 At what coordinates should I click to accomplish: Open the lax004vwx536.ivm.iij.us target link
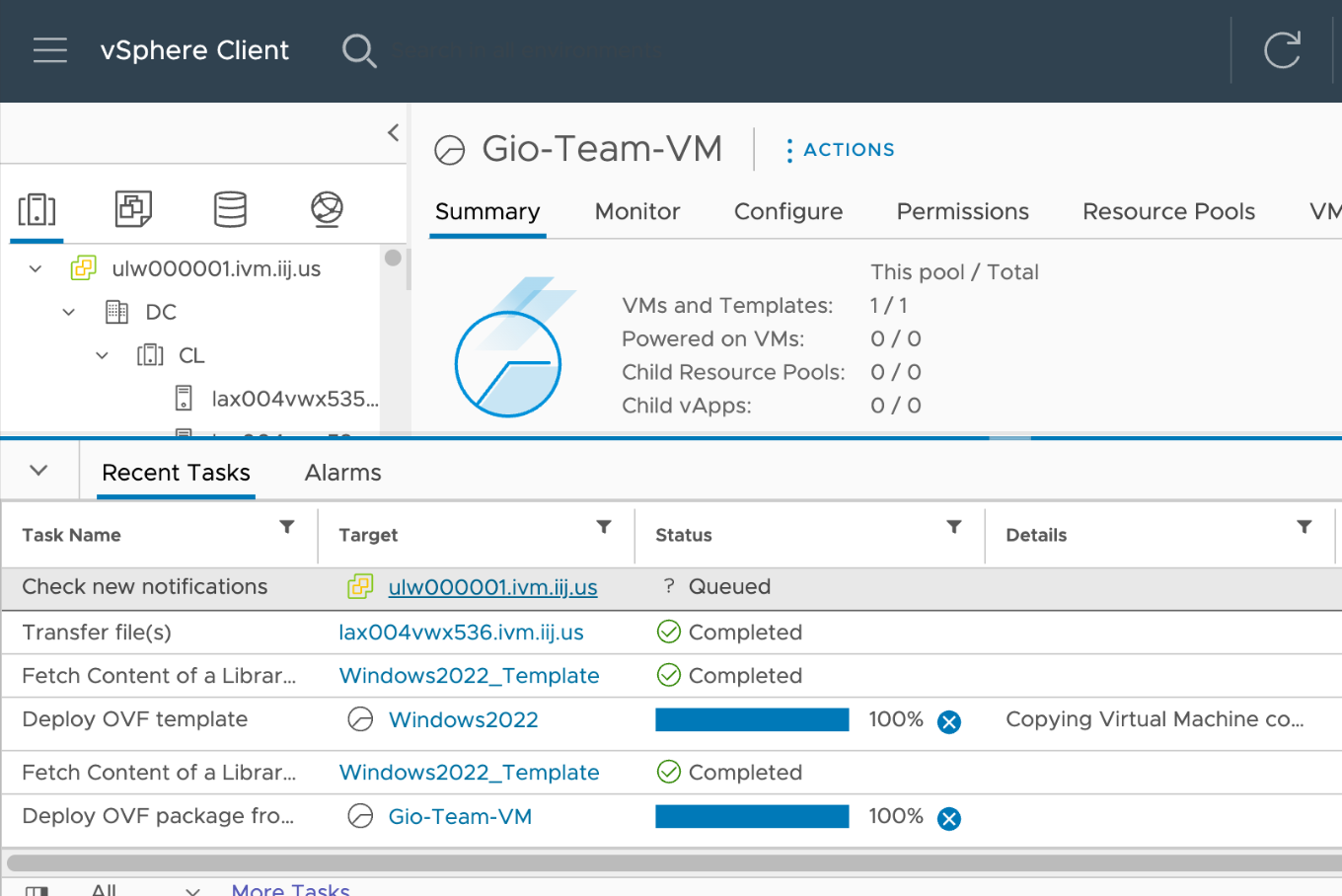pos(461,633)
